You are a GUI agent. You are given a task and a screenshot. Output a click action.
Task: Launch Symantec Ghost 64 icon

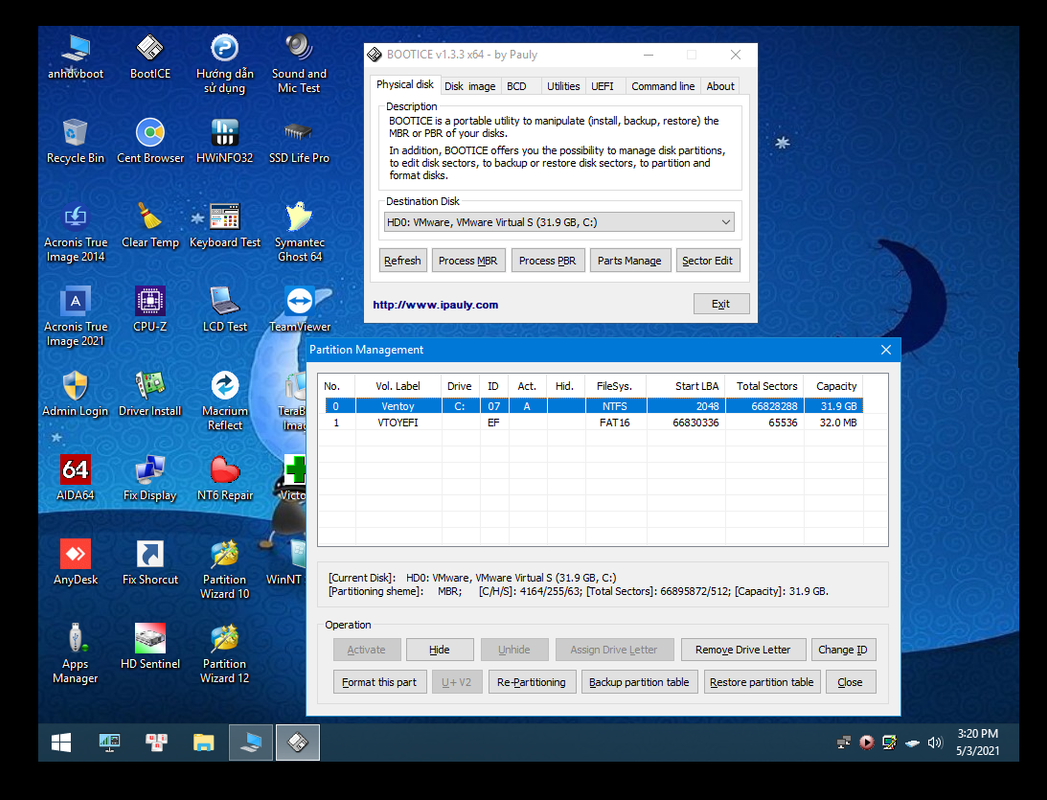coord(299,232)
